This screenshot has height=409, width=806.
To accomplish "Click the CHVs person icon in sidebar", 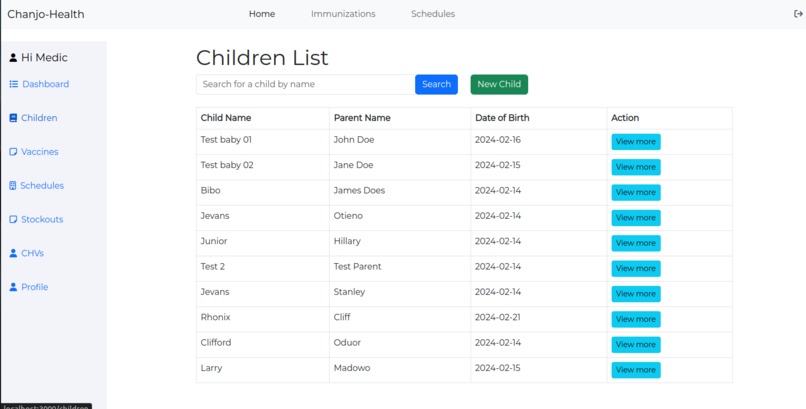I will click(x=13, y=253).
